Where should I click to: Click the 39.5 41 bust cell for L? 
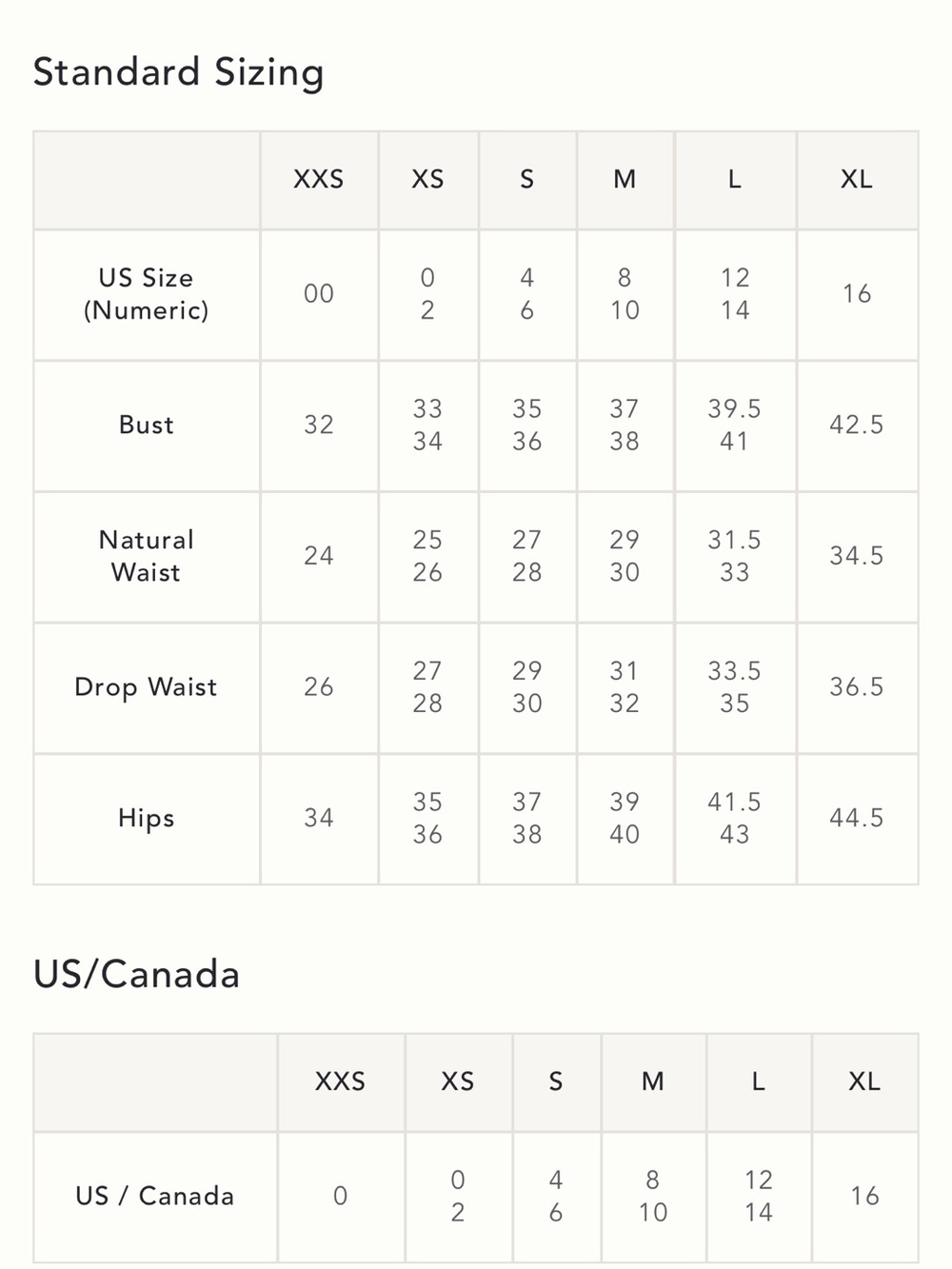(735, 426)
